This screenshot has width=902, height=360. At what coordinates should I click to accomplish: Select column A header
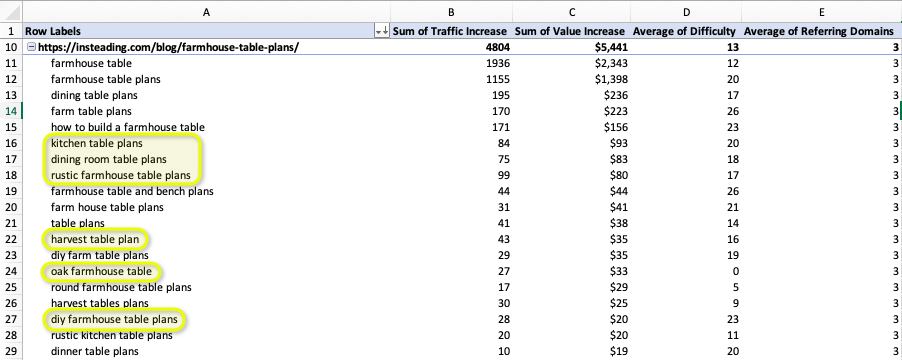tap(206, 12)
